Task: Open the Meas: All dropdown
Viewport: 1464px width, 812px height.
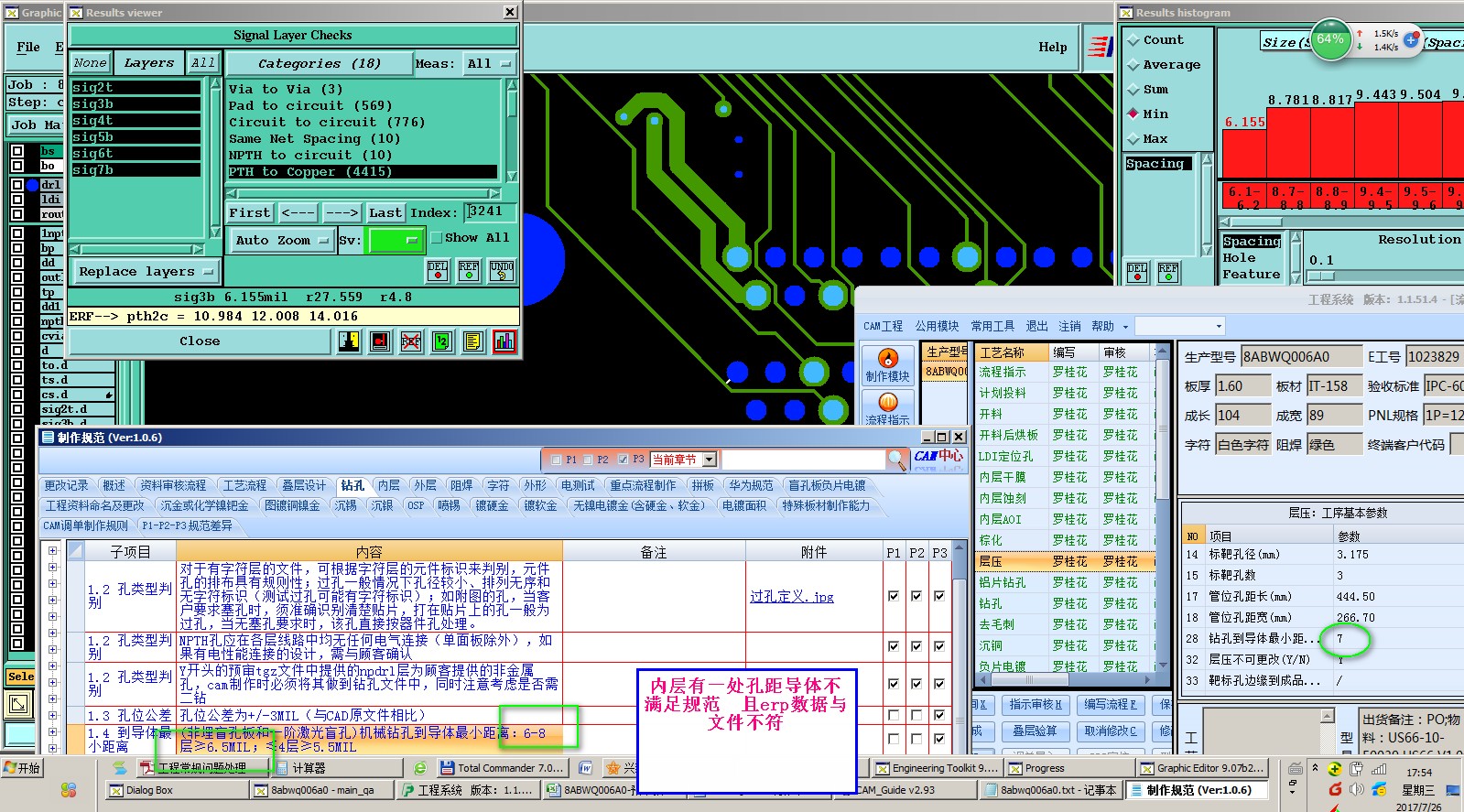Action: (x=490, y=63)
